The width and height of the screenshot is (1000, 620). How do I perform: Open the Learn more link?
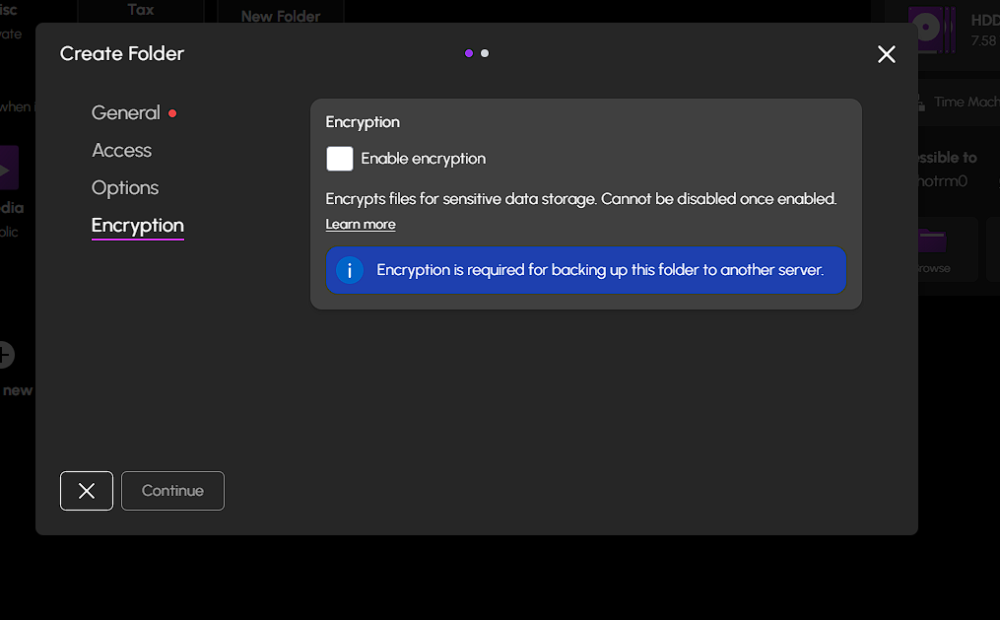(360, 224)
